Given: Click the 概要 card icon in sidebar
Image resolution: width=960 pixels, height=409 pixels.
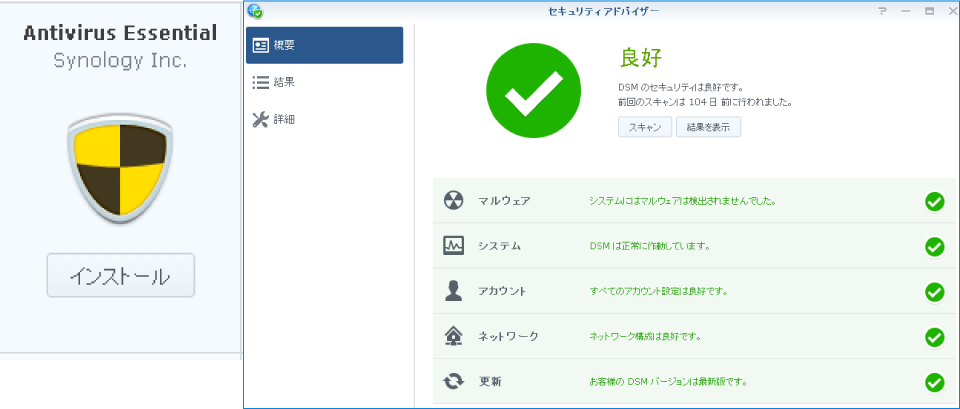Looking at the screenshot, I should tap(261, 45).
